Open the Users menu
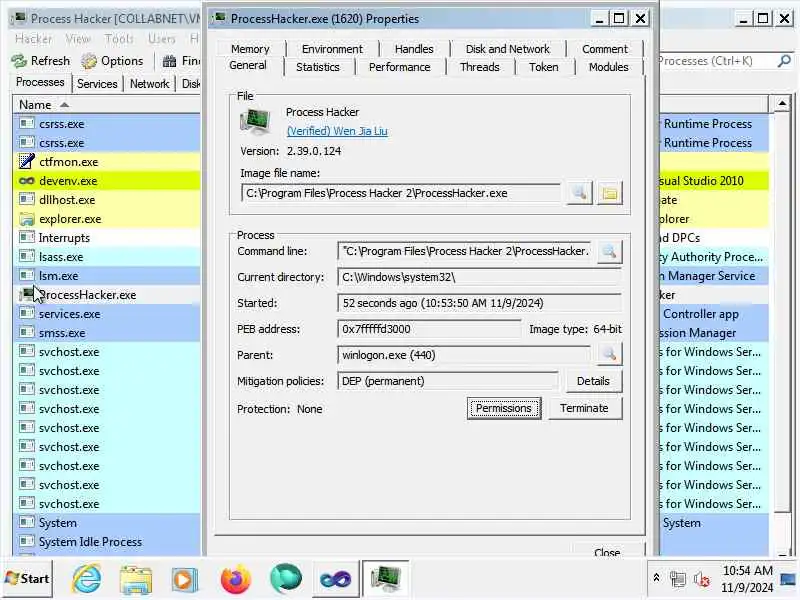 click(x=162, y=39)
